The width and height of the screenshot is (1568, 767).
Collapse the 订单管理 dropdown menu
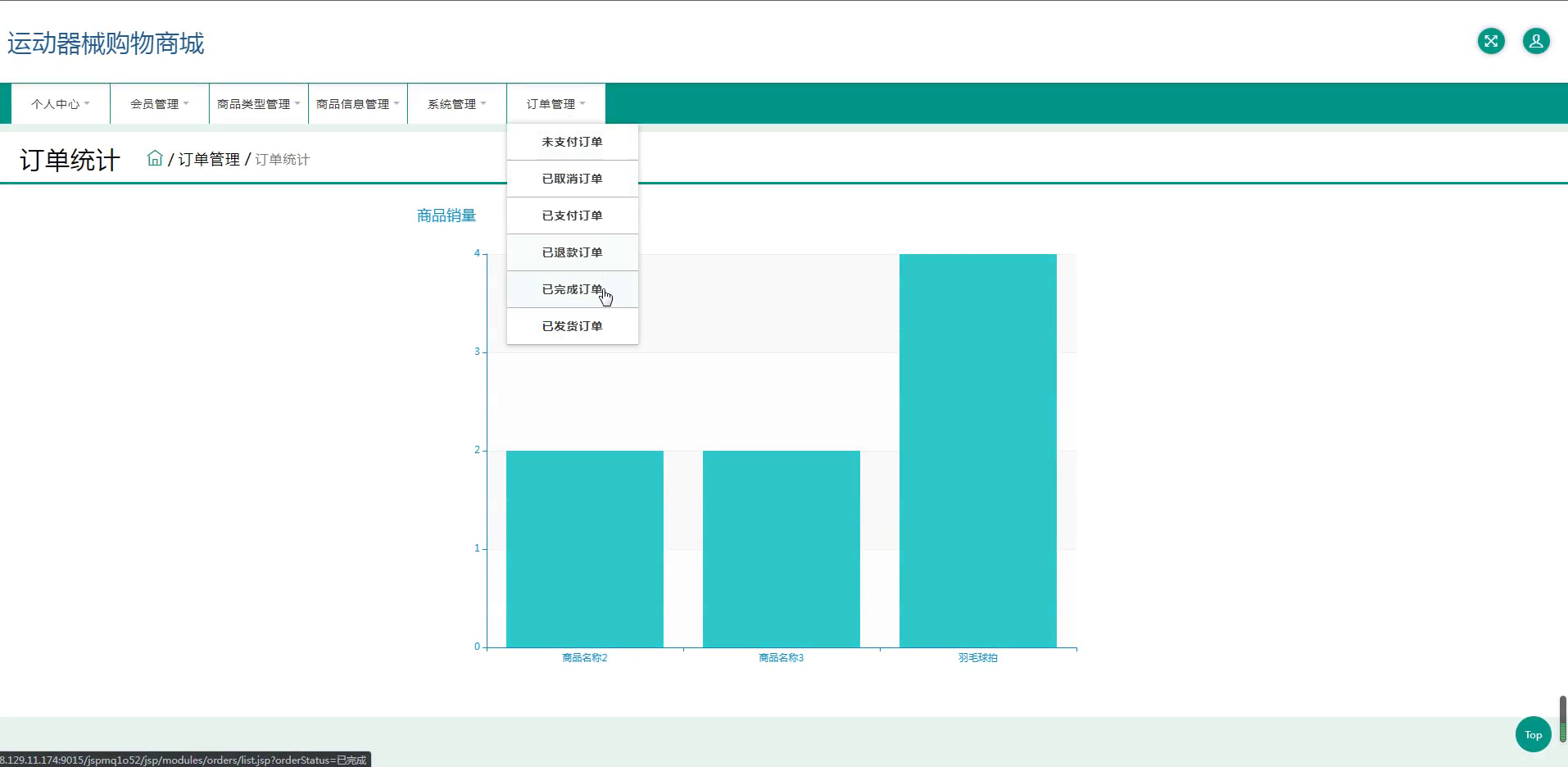556,104
